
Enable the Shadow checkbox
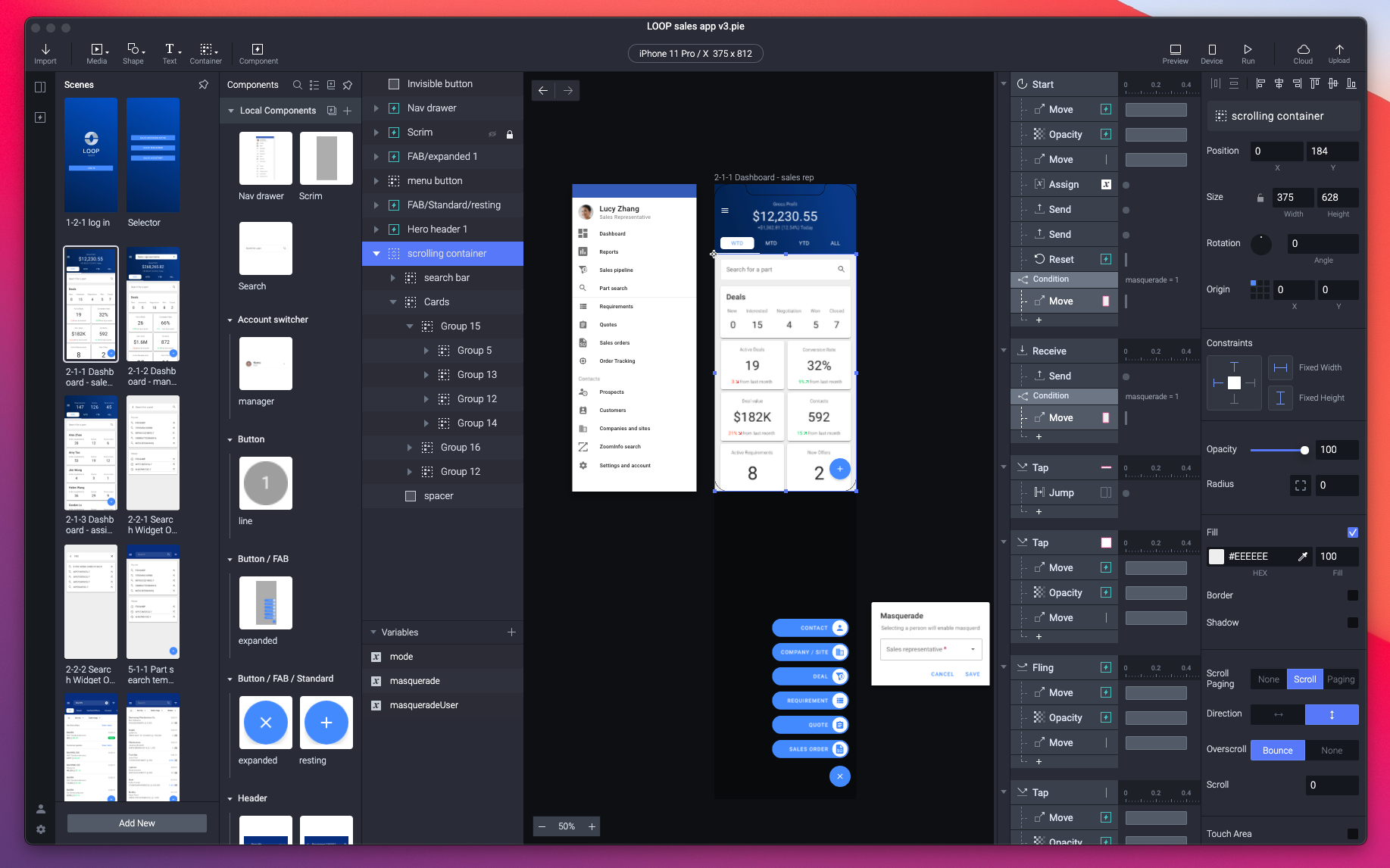click(1353, 623)
